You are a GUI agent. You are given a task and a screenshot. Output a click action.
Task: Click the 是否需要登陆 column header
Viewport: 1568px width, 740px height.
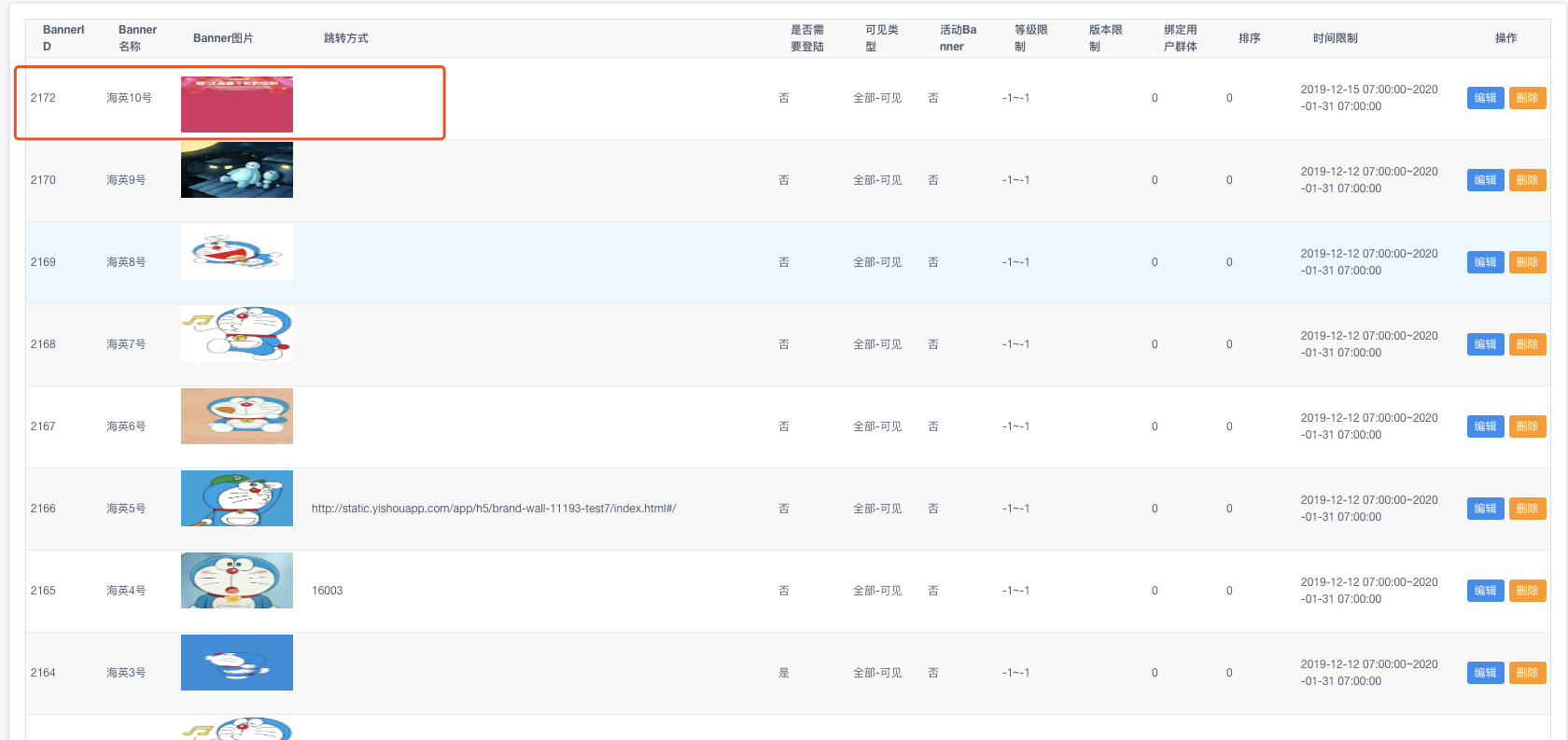pyautogui.click(x=807, y=38)
